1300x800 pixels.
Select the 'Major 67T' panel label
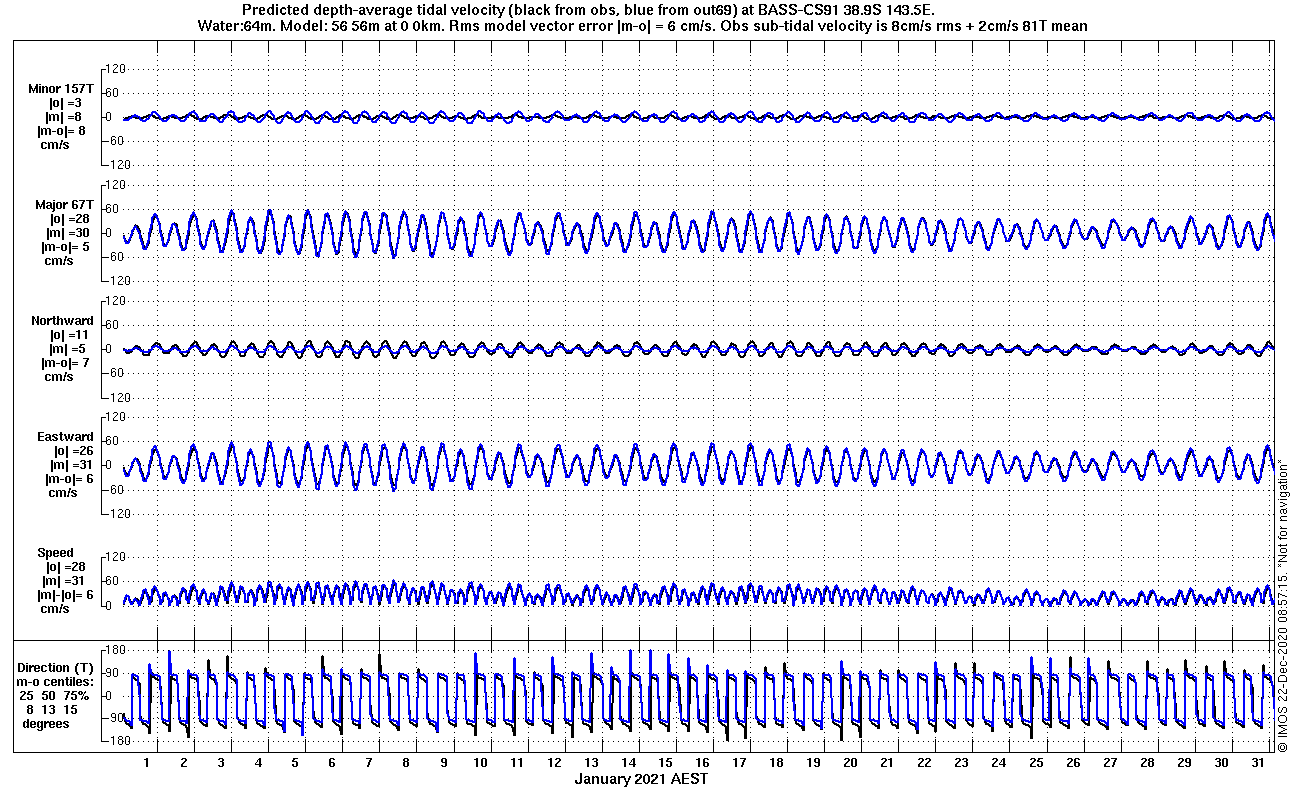[x=64, y=205]
